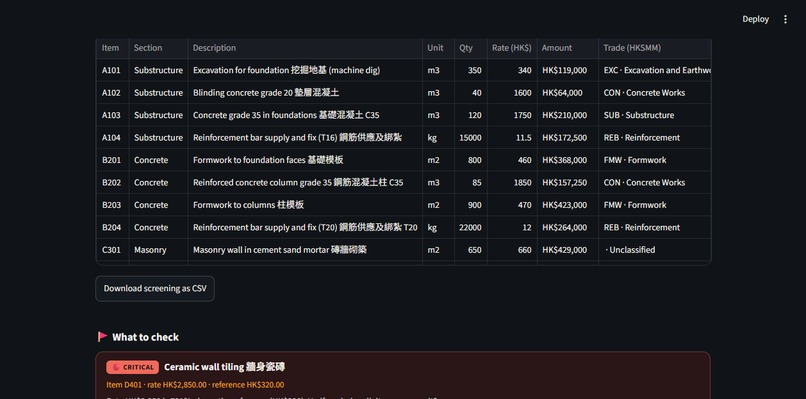Screen dimensions: 806x399
Task: Sort by the Section column header
Action: point(158,48)
